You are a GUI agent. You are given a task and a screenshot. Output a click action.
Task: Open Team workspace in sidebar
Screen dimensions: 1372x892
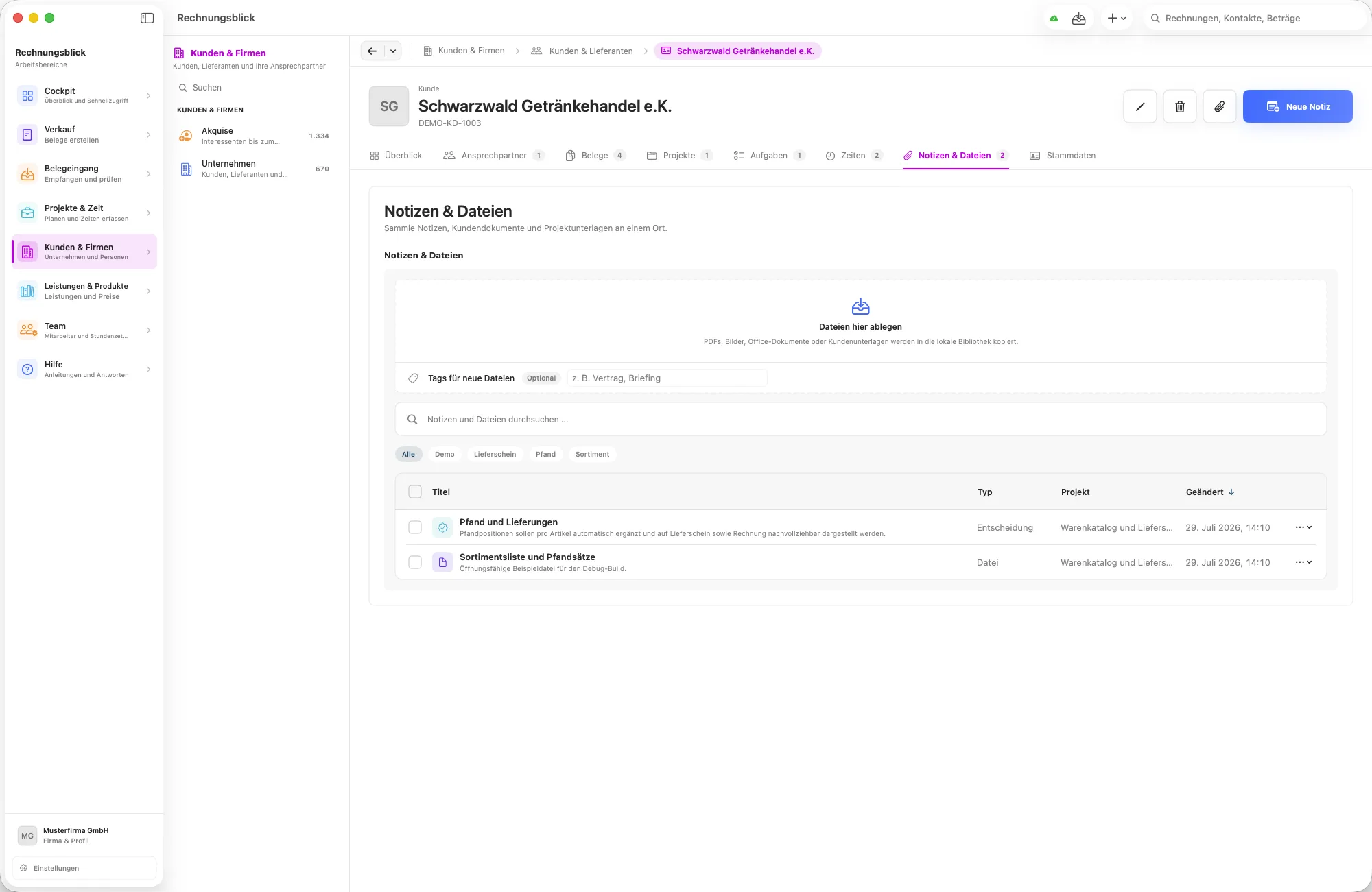84,330
